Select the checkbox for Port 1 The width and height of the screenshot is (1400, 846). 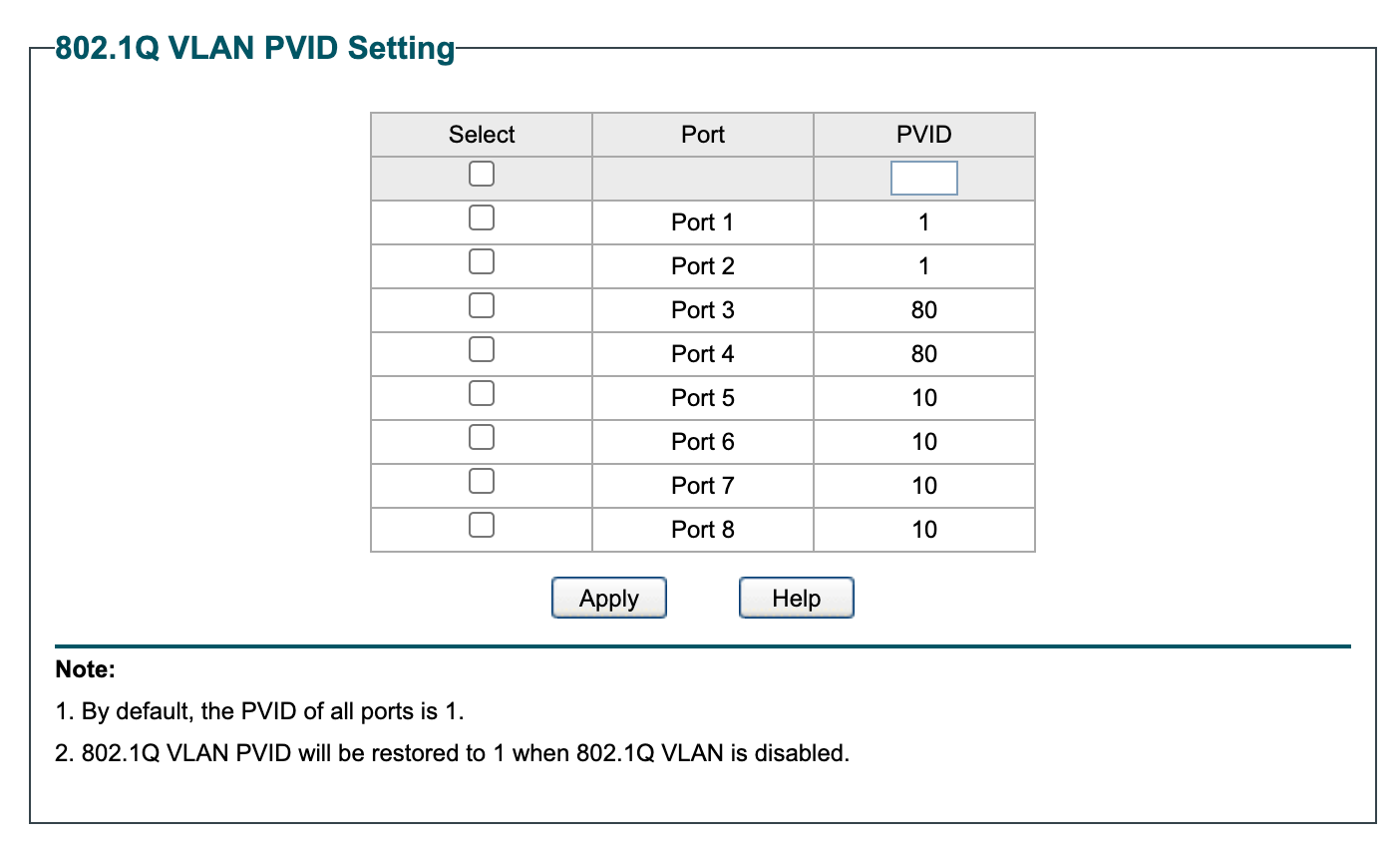(x=482, y=217)
